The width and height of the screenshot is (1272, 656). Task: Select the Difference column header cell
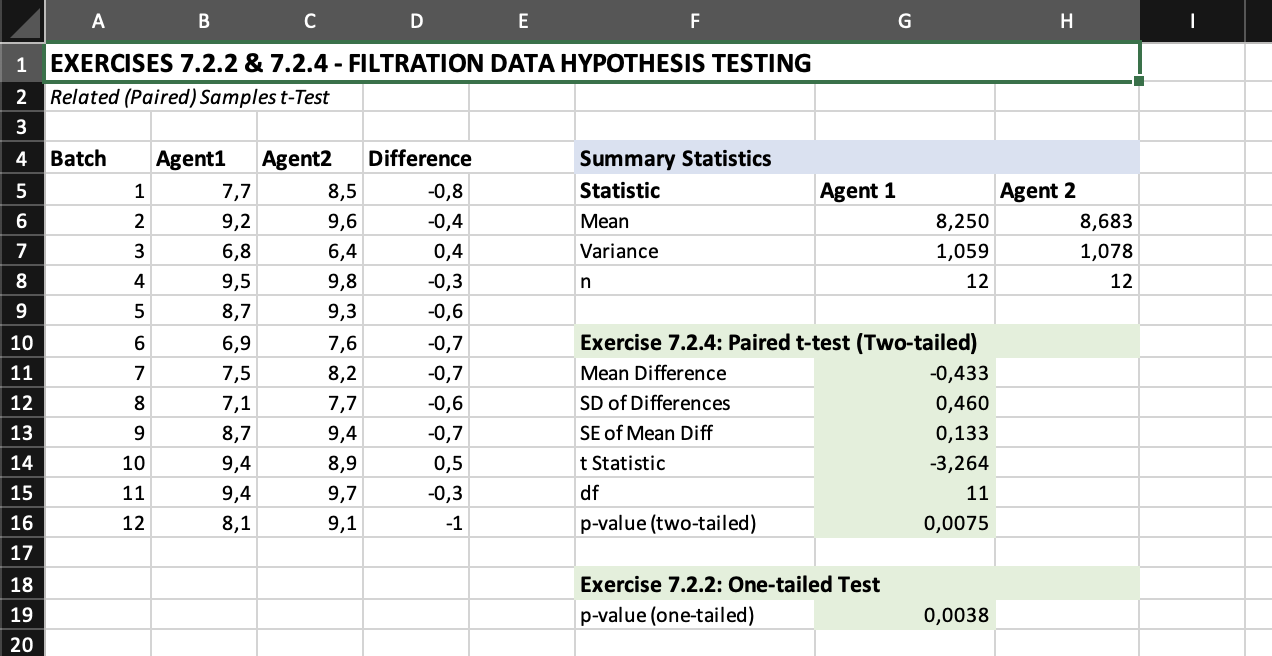[416, 158]
